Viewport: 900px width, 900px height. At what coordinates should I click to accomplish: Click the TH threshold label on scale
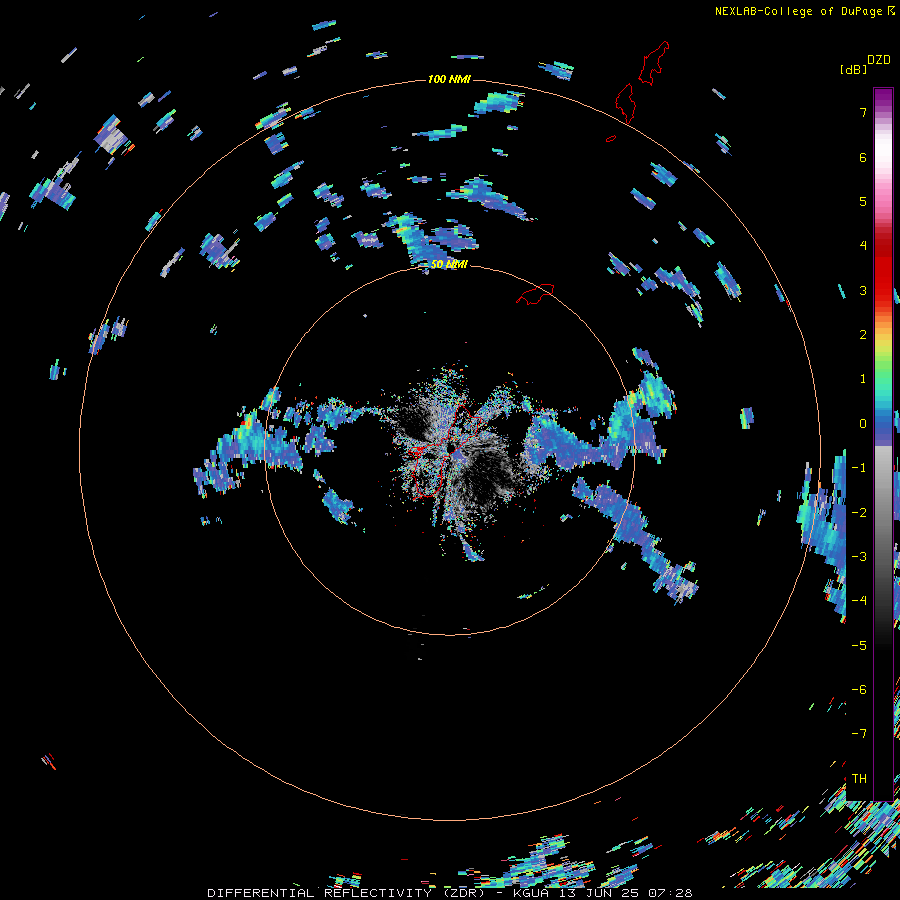click(859, 779)
